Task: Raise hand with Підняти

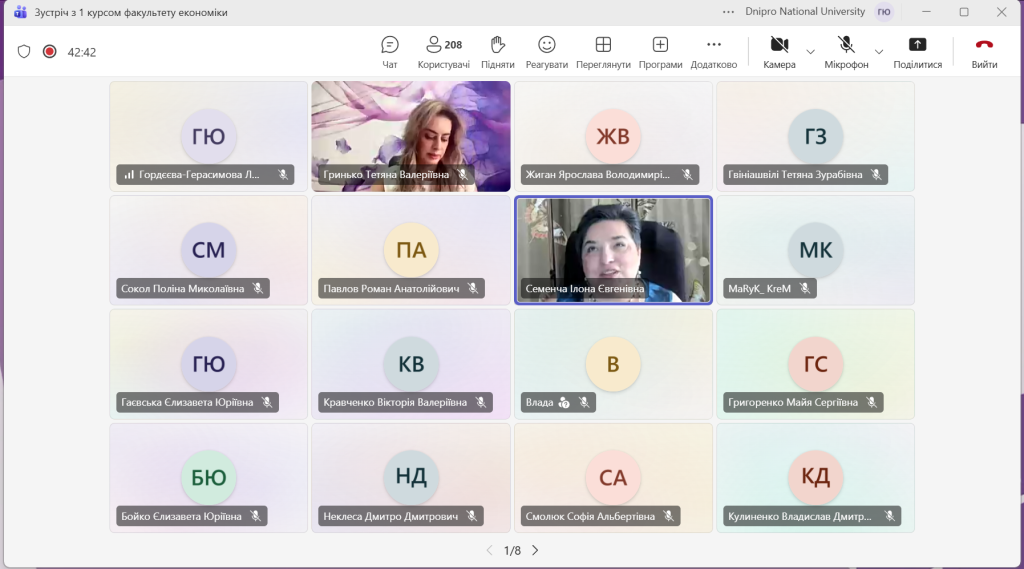Action: tap(498, 52)
